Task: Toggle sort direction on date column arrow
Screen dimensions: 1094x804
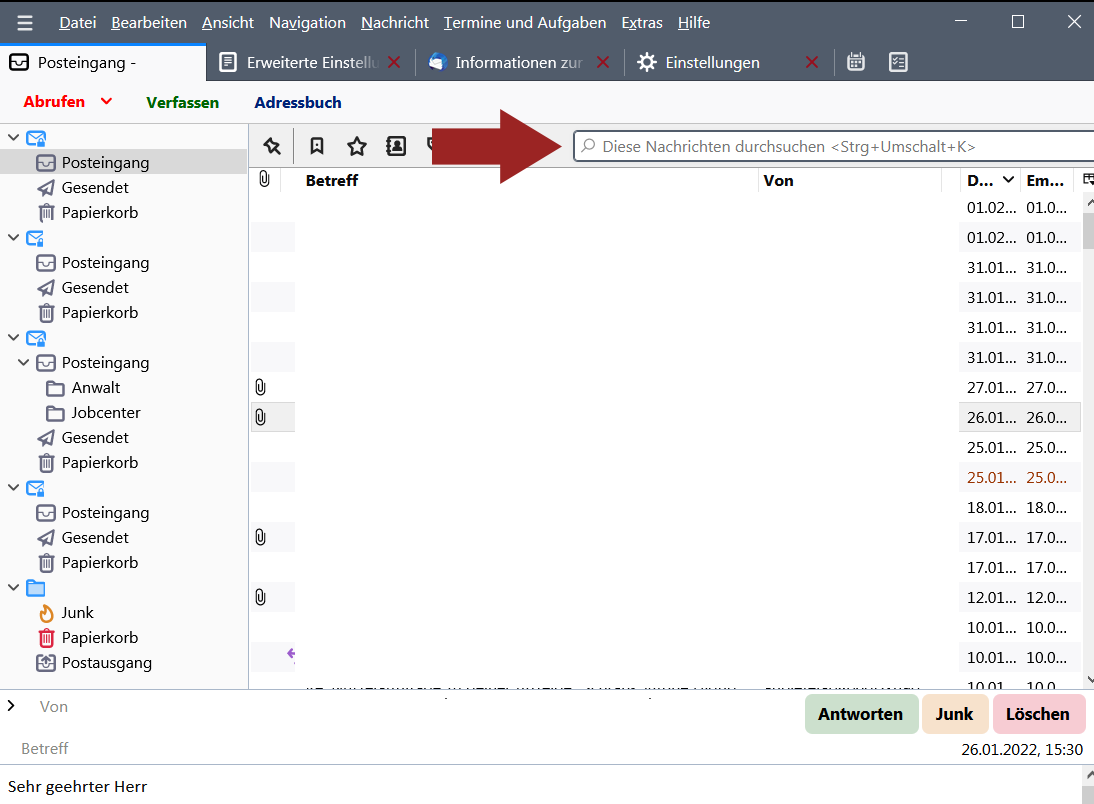Action: [x=1007, y=180]
